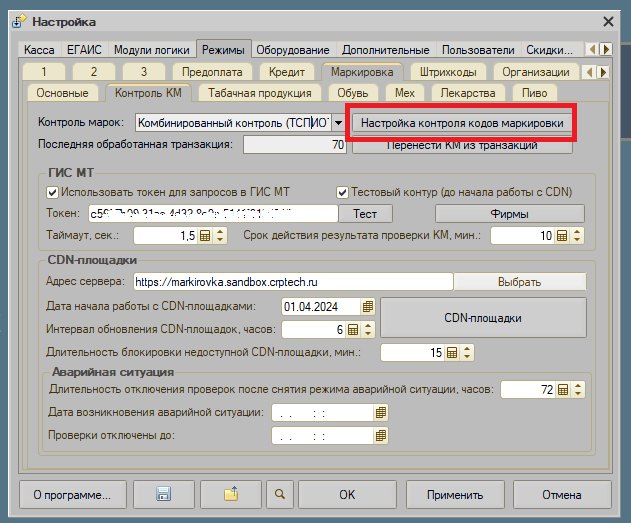Open the Мех subtab
This screenshot has height=523, width=631.
tap(404, 93)
